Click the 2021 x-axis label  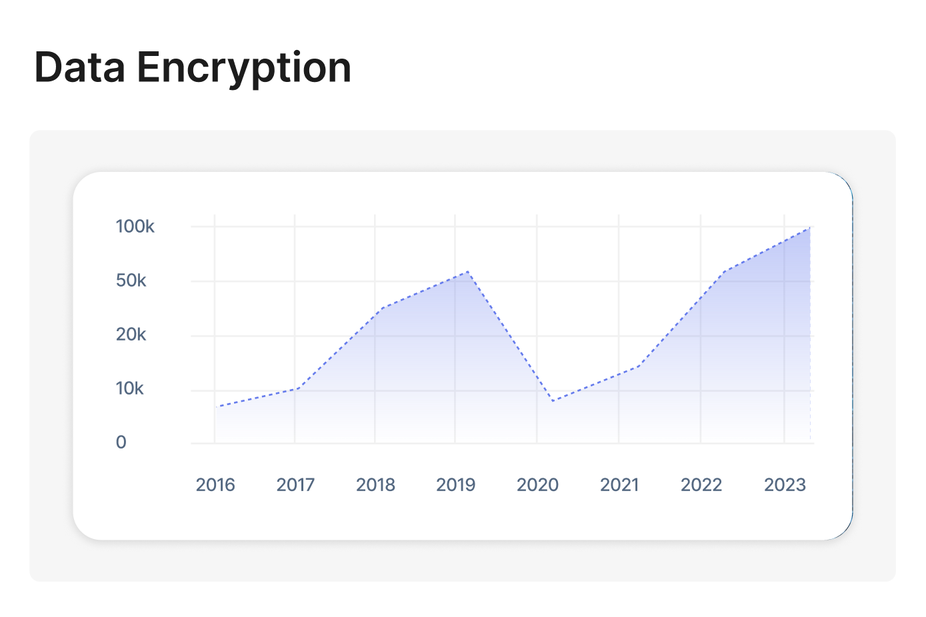pos(619,485)
